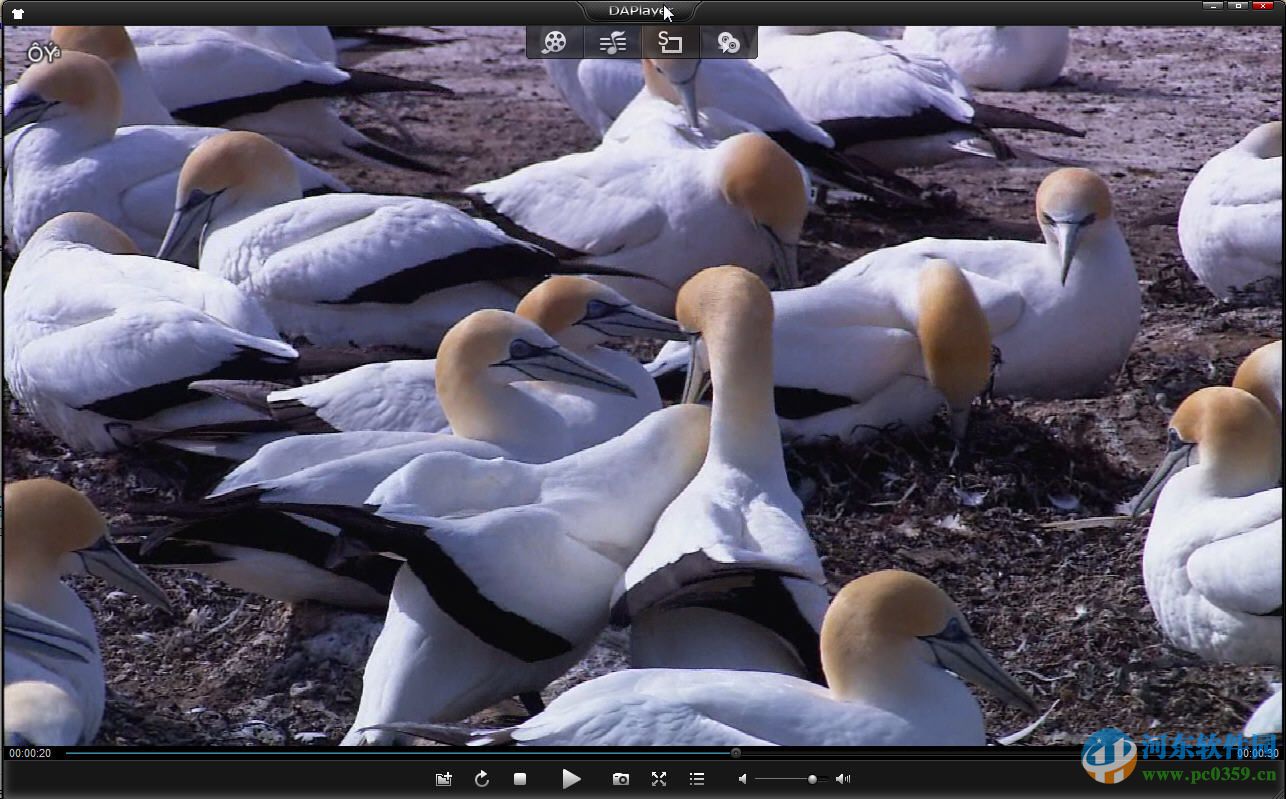Click the DAPlayer title tab
1286x799 pixels.
(640, 11)
